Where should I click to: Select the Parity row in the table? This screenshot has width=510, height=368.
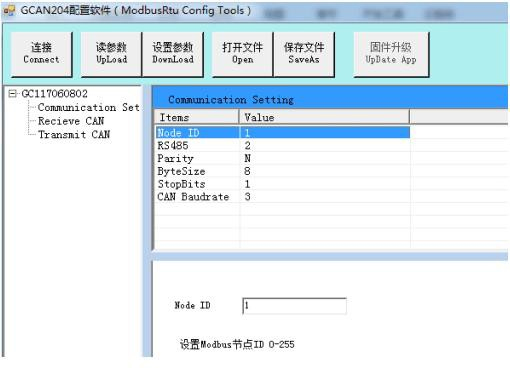283,158
